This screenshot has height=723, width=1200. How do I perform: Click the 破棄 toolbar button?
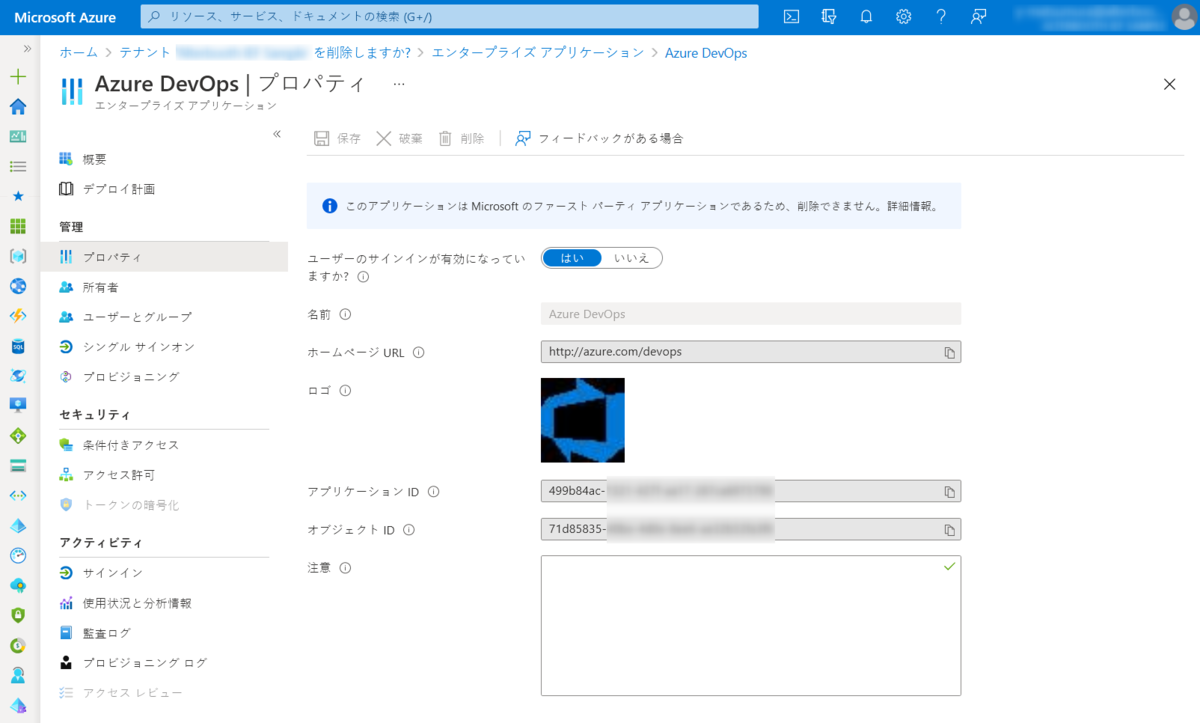399,139
